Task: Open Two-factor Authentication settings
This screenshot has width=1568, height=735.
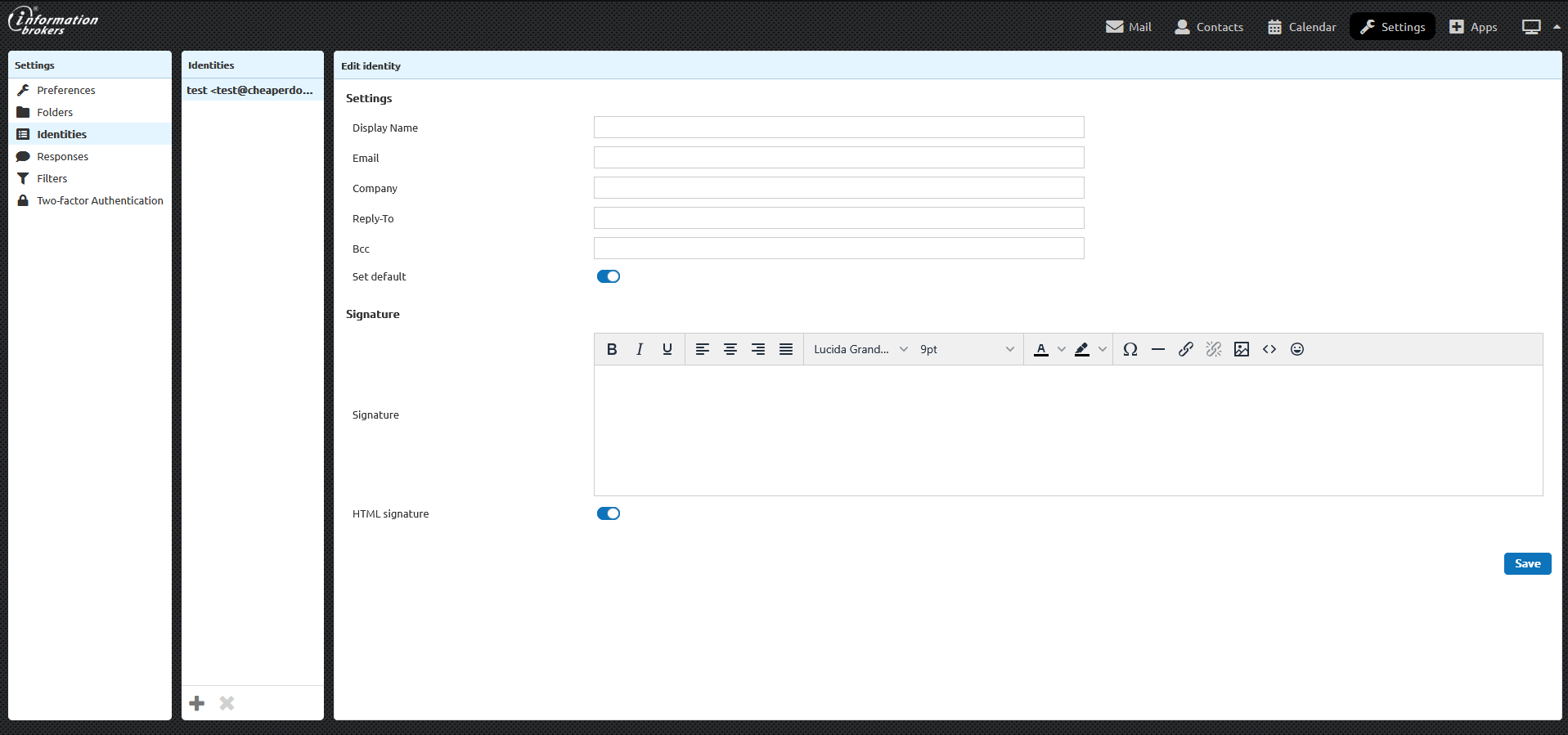Action: pos(100,200)
